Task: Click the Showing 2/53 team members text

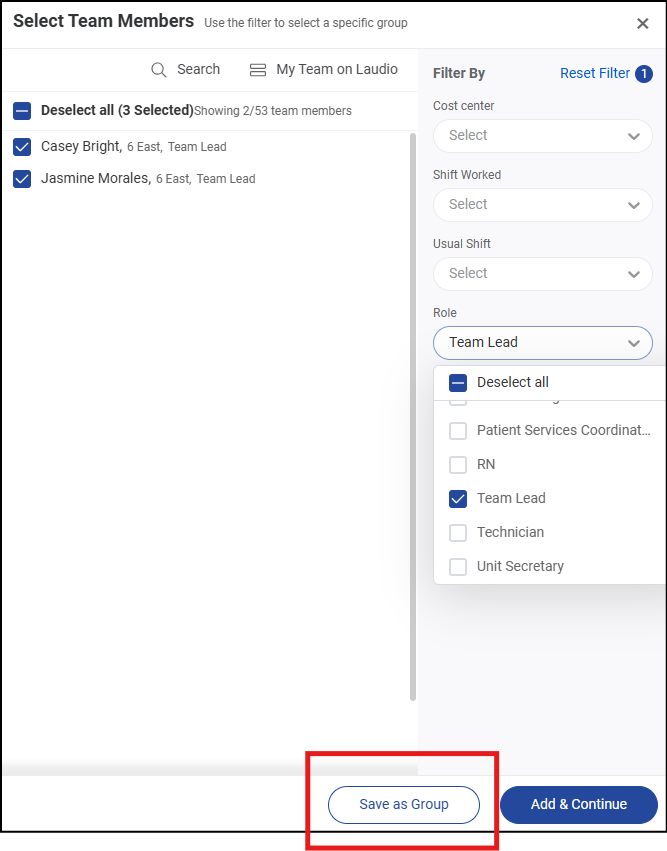Action: [x=273, y=111]
